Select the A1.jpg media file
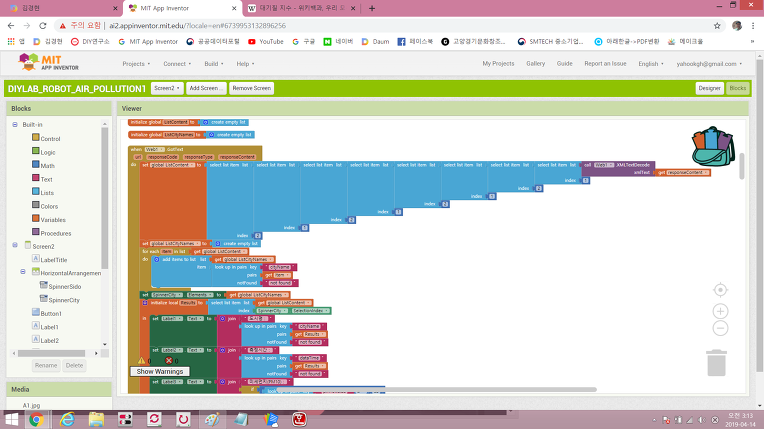 tap(31, 405)
